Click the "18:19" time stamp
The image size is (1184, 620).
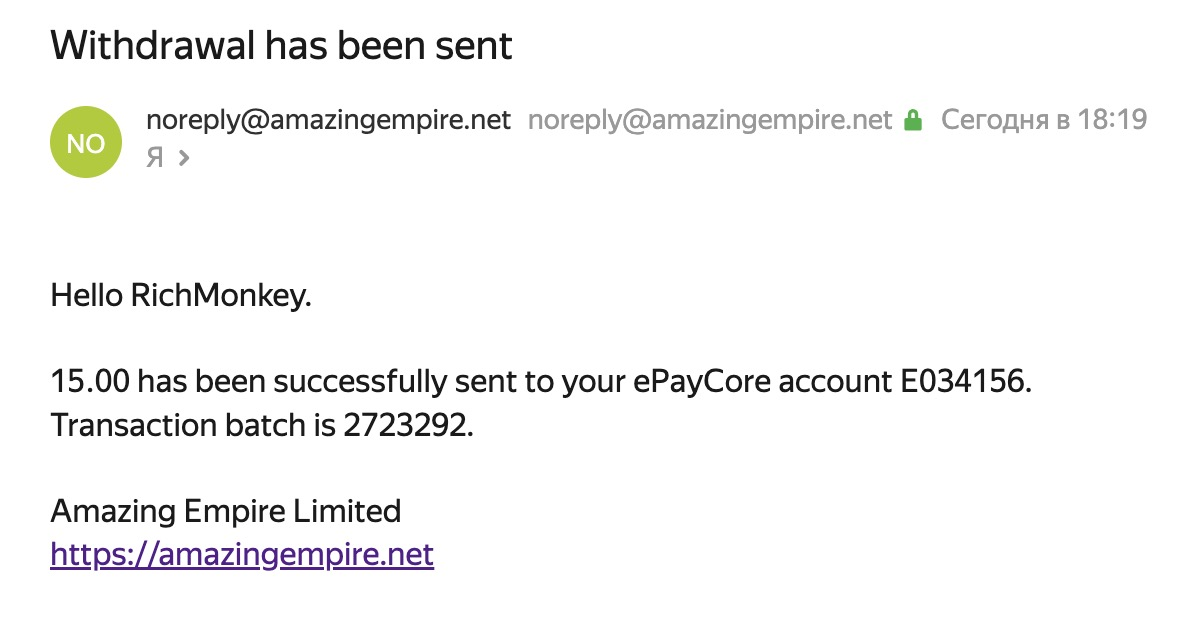(1112, 121)
